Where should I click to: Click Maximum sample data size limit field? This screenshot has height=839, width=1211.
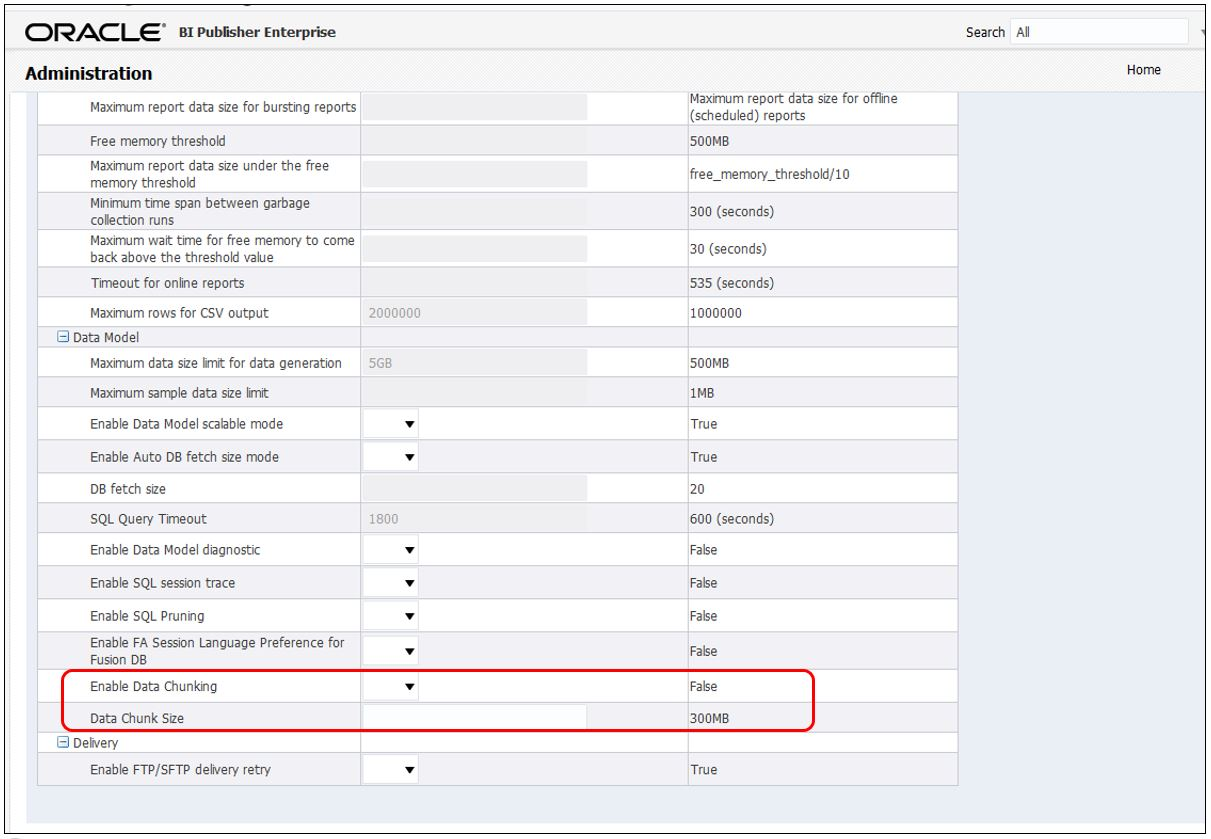474,391
